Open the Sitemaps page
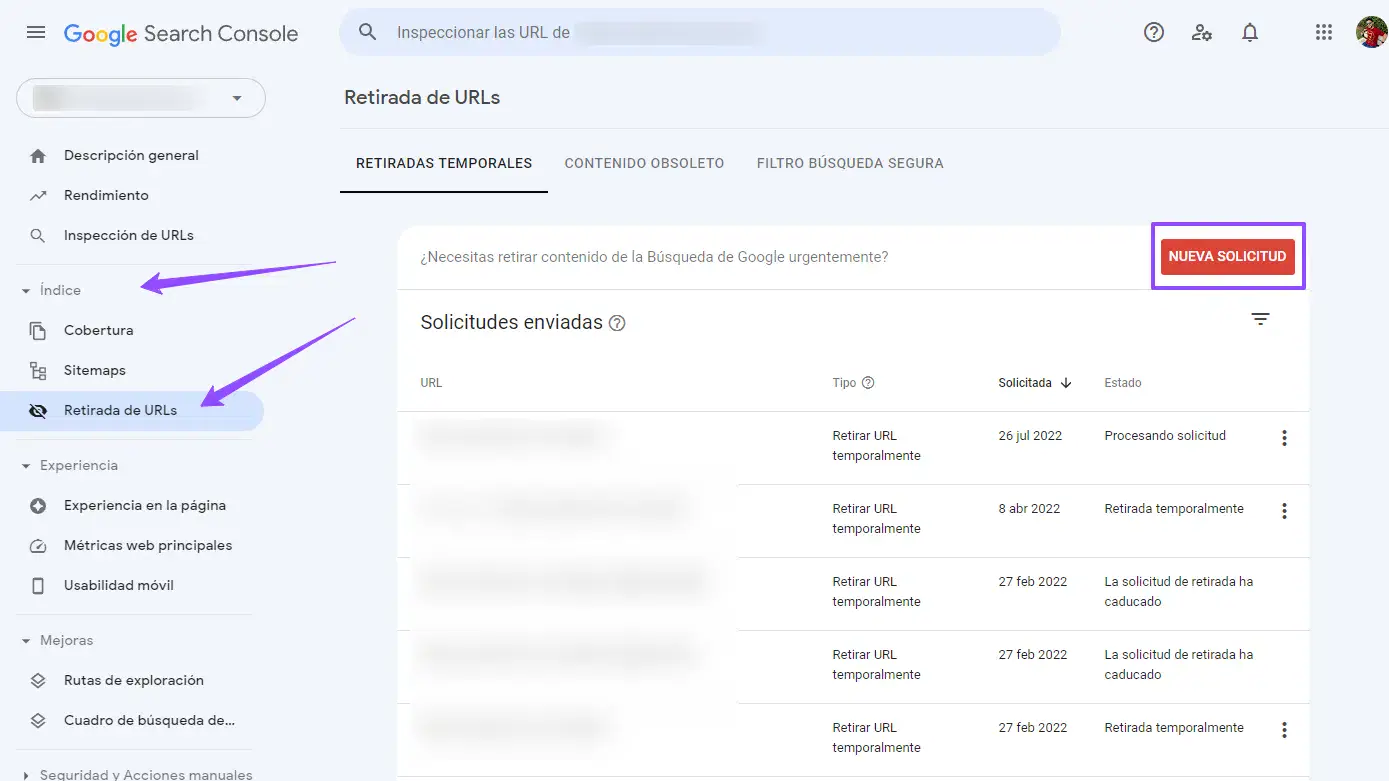 pos(95,370)
